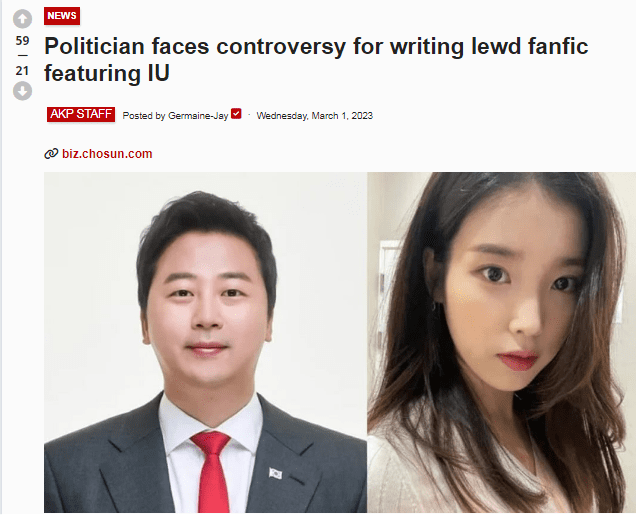Click the red tie in the left photo

[x=212, y=472]
